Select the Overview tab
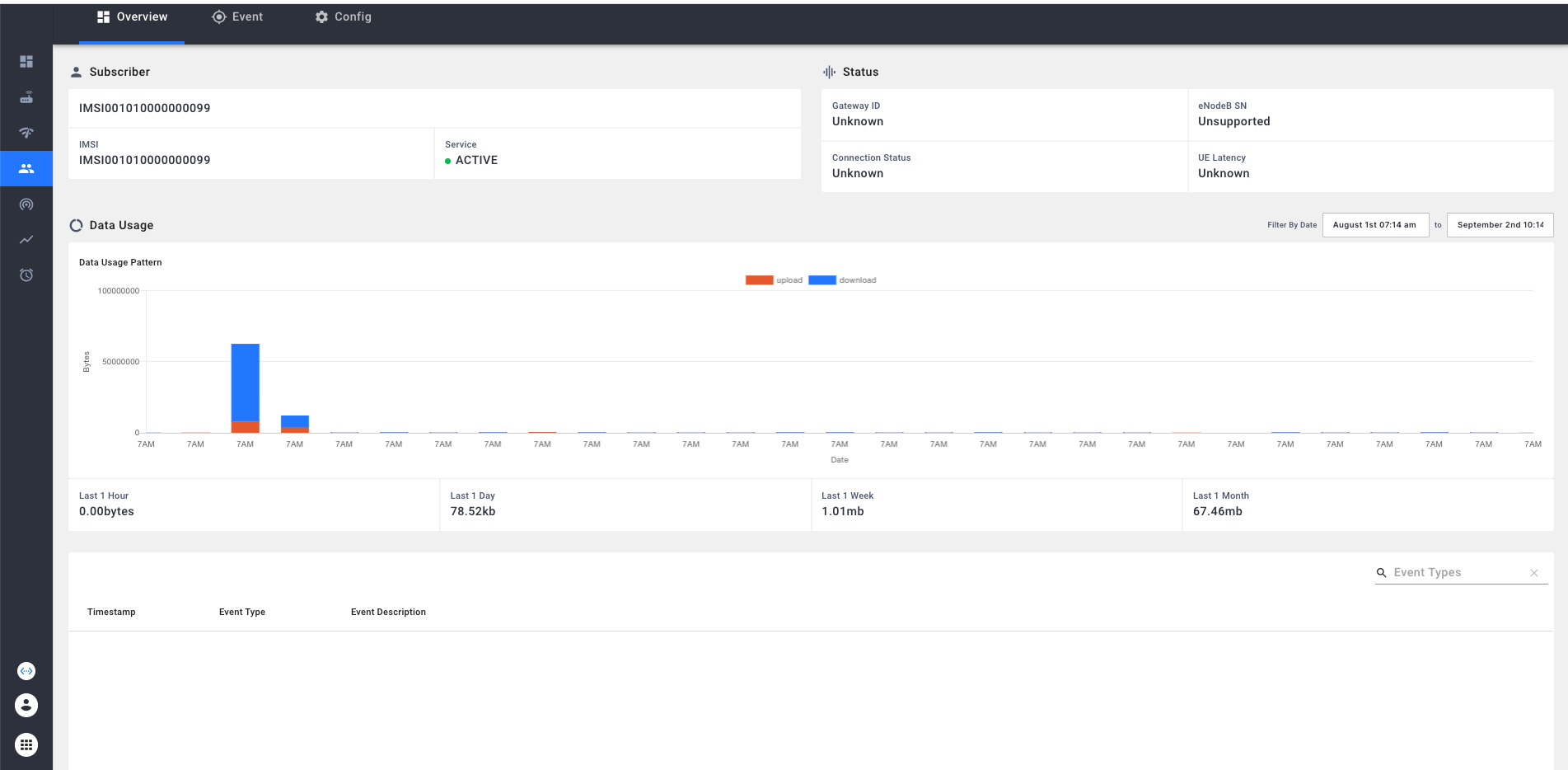This screenshot has width=1568, height=770. 132,17
